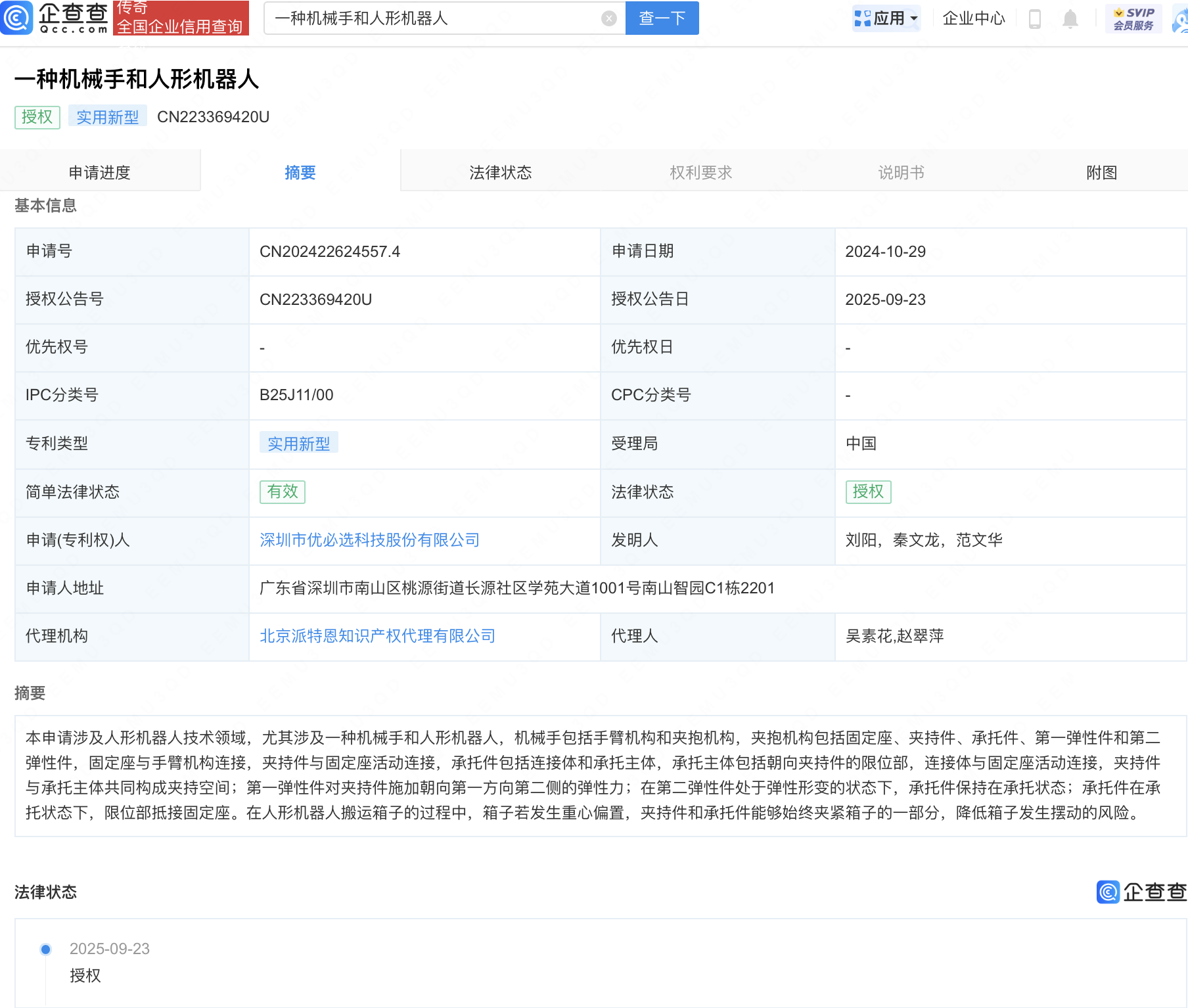This screenshot has width=1188, height=1008.
Task: Select applicant address text
Action: coord(517,588)
